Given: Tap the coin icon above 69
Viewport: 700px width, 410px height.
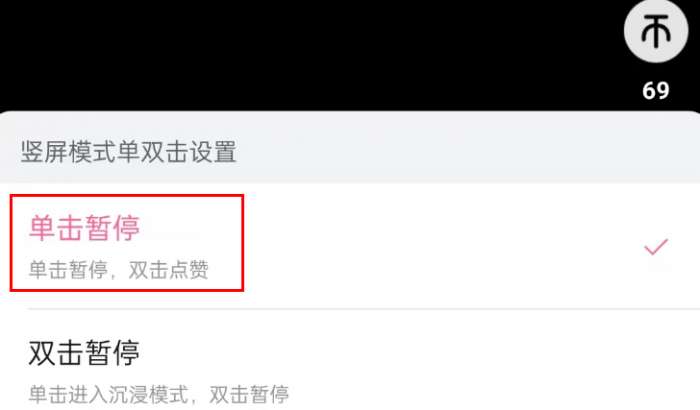Looking at the screenshot, I should 655,31.
